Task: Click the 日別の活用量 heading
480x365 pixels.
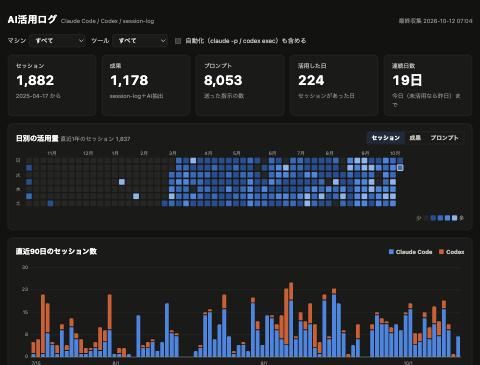Action: click(37, 138)
